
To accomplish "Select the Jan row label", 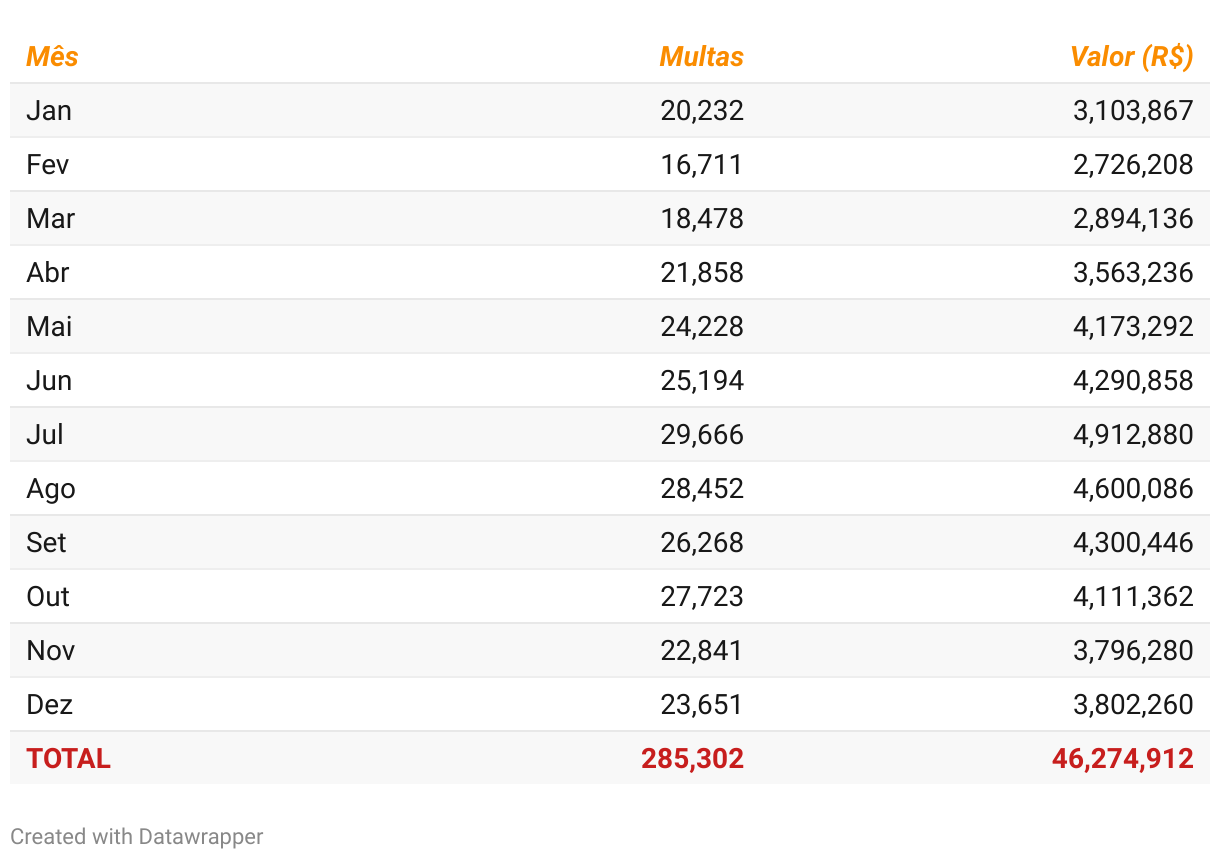I will (x=49, y=110).
